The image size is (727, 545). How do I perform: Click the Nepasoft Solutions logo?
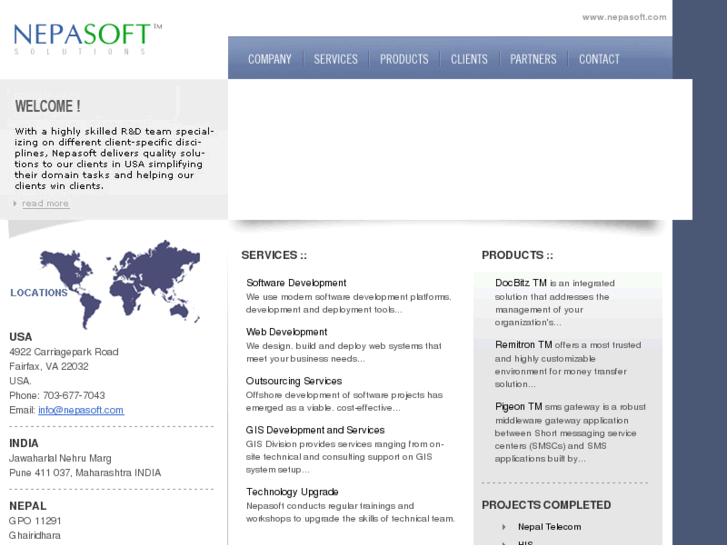click(88, 39)
